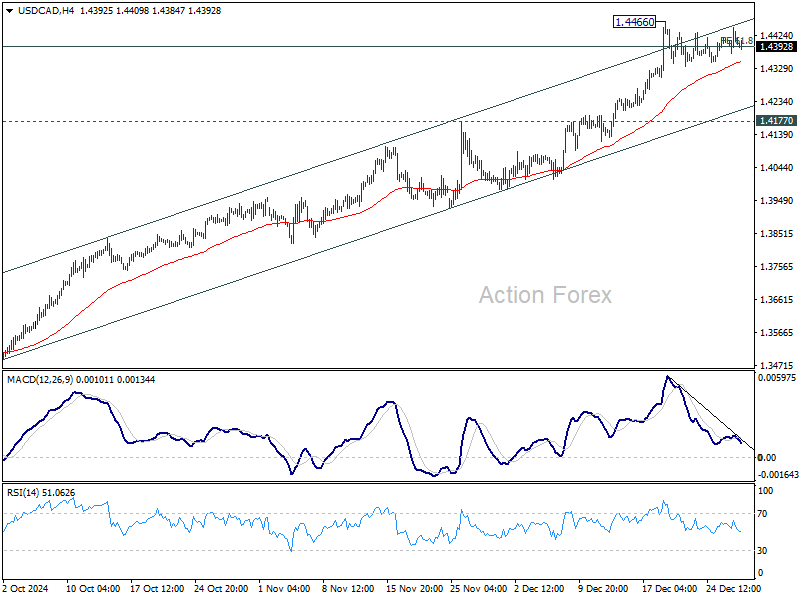This screenshot has width=800, height=600.
Task: Click the 1.38515 price axis label
Action: pos(777,234)
